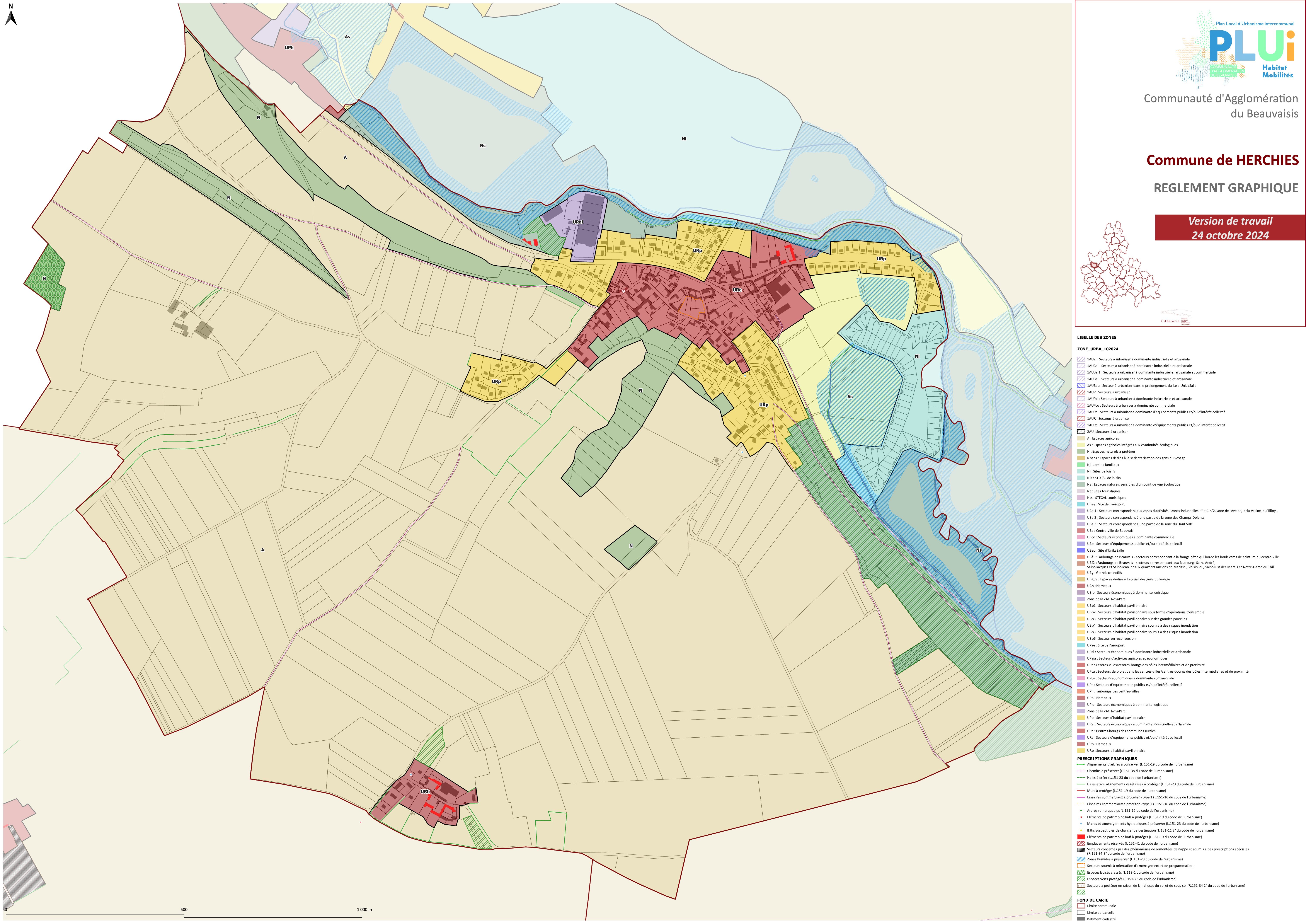Click the Espaces verts protégés hatch symbol
This screenshot has width=1306, height=924.
(x=1081, y=879)
